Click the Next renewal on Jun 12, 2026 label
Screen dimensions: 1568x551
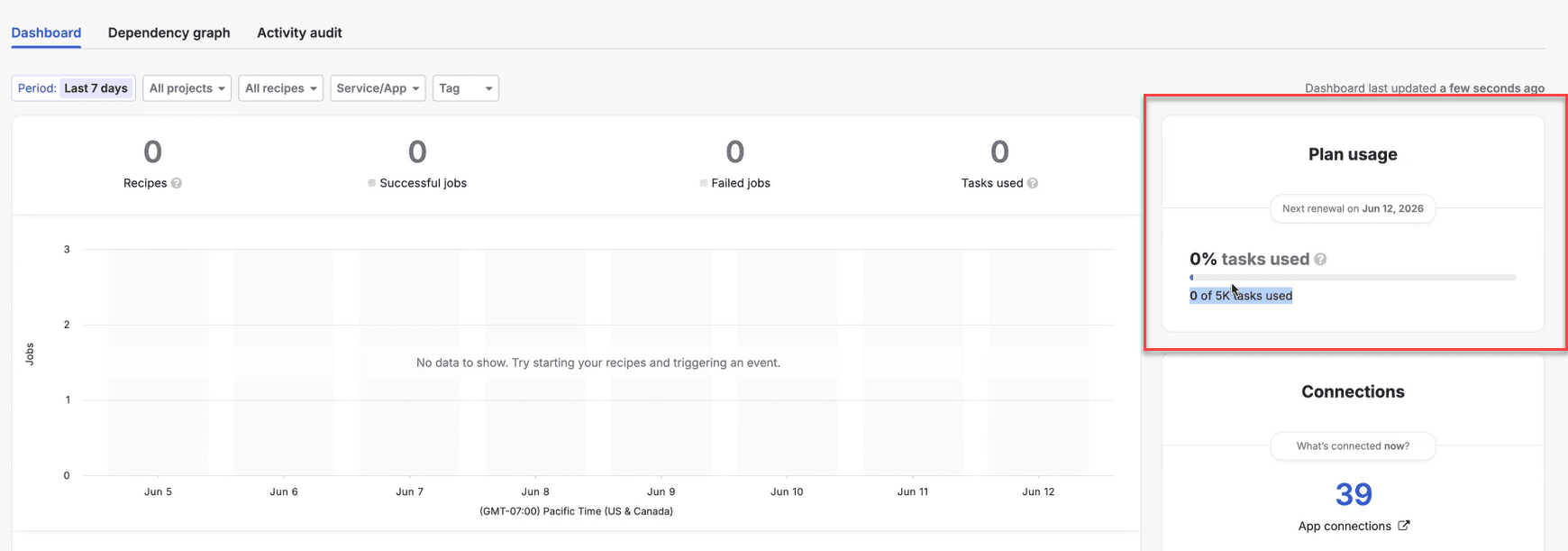click(x=1353, y=208)
